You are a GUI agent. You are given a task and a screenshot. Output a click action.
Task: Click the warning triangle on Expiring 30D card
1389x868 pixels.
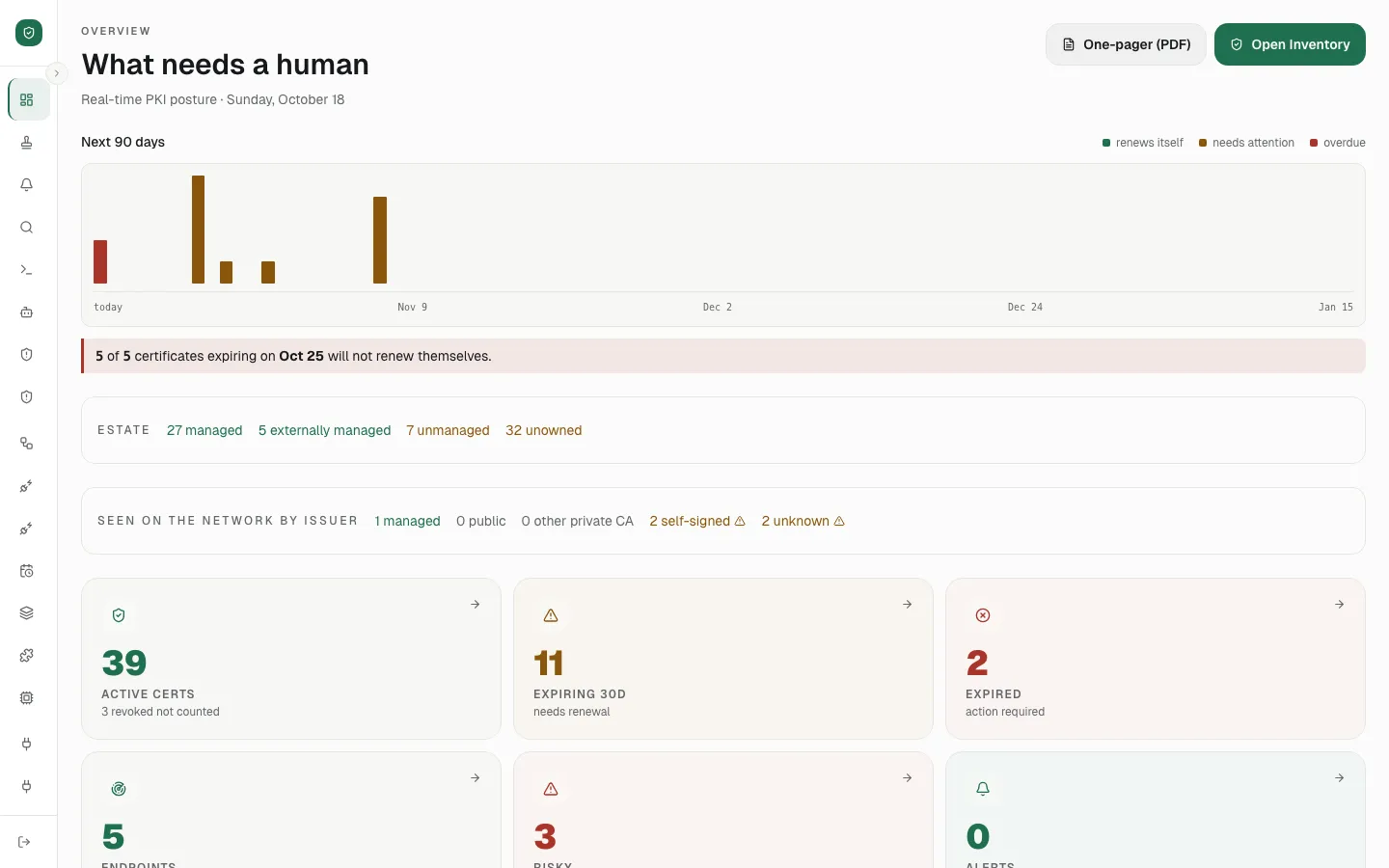click(x=551, y=615)
